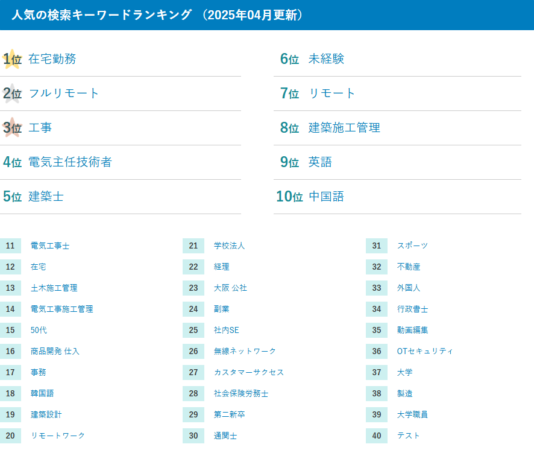
Task: Open the 建築施工管理 keyword link
Action: coord(344,128)
